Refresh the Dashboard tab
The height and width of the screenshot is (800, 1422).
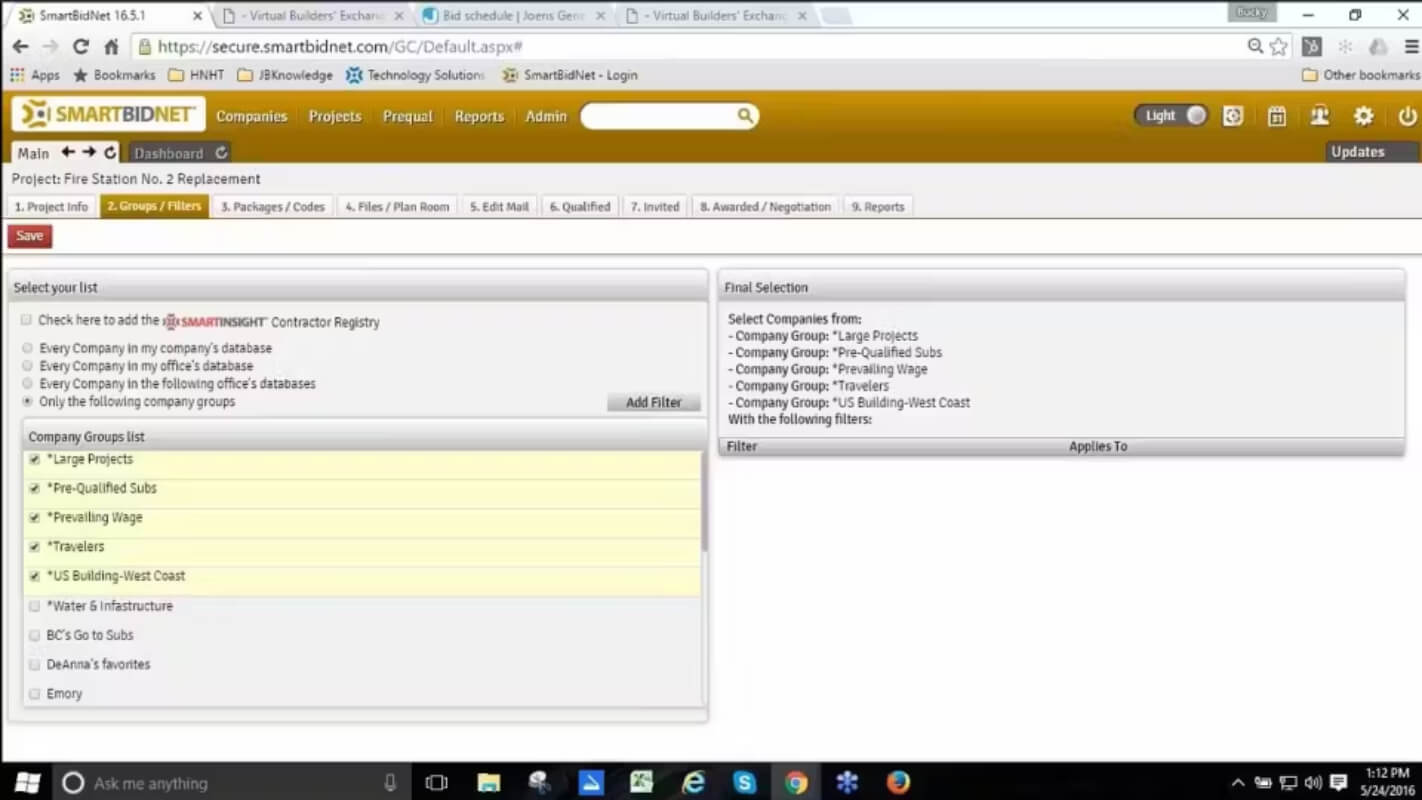pos(221,153)
